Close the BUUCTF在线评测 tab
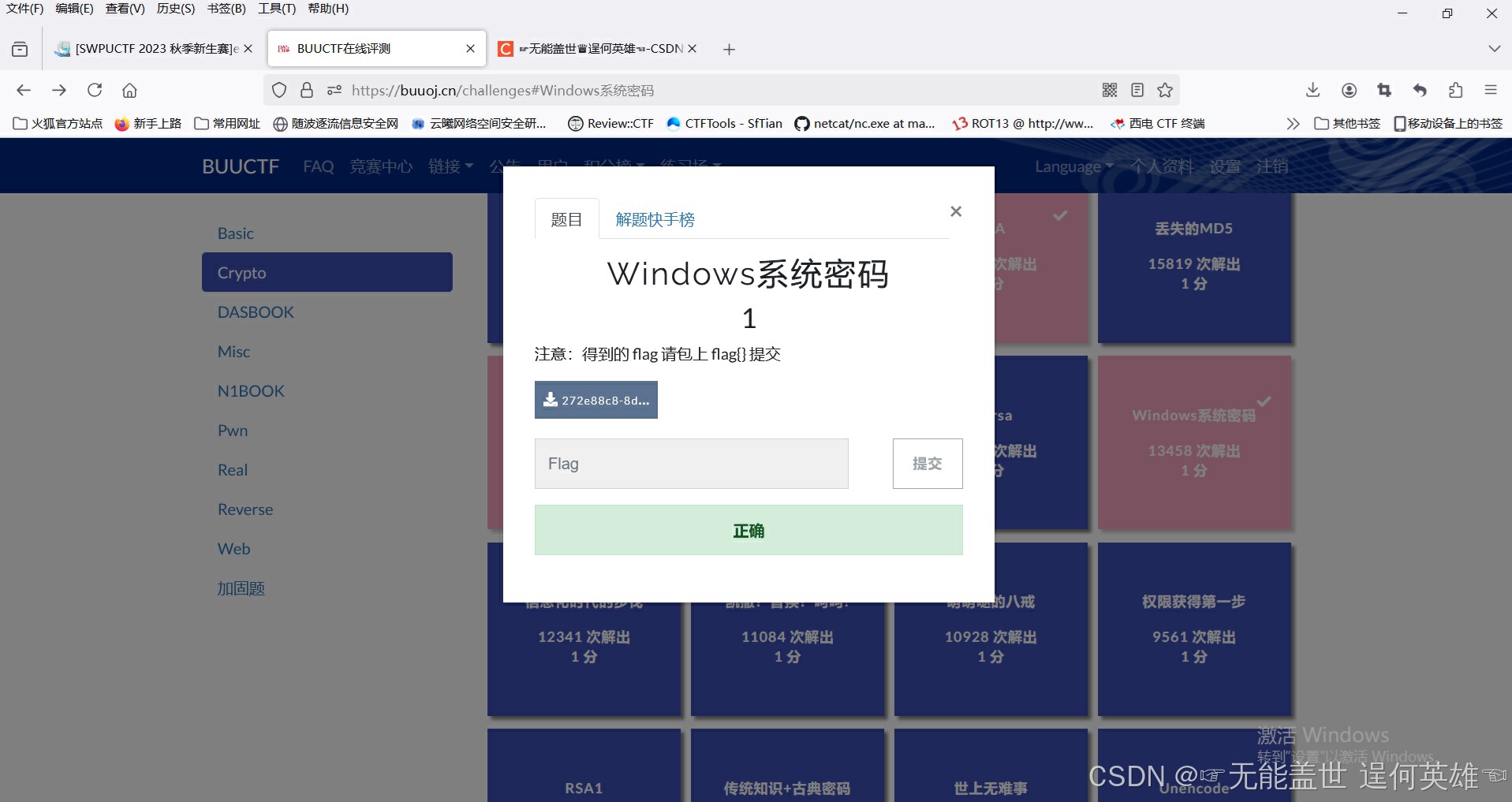The height and width of the screenshot is (802, 1512). coord(470,49)
